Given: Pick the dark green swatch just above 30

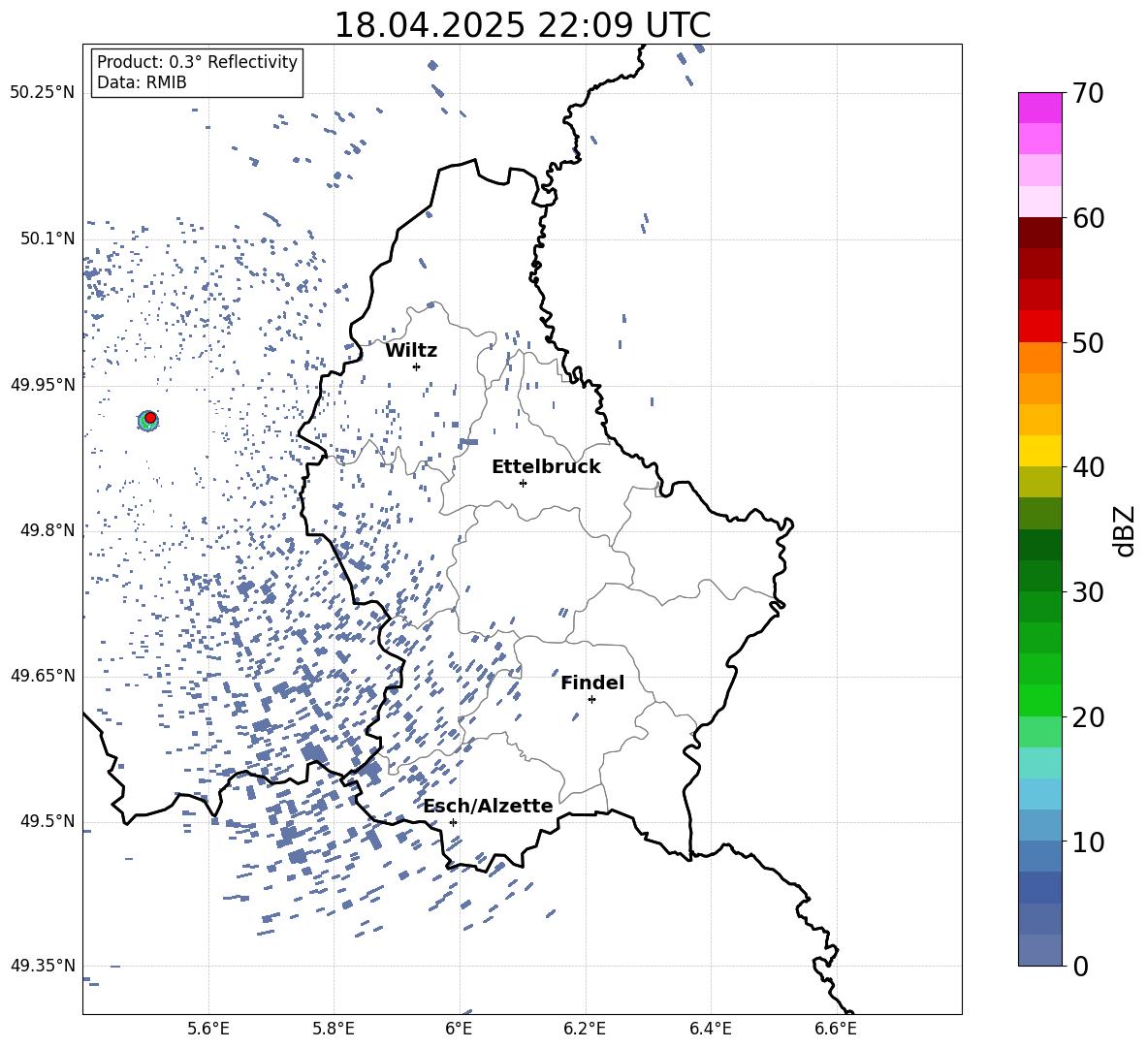Looking at the screenshot, I should (x=1040, y=575).
